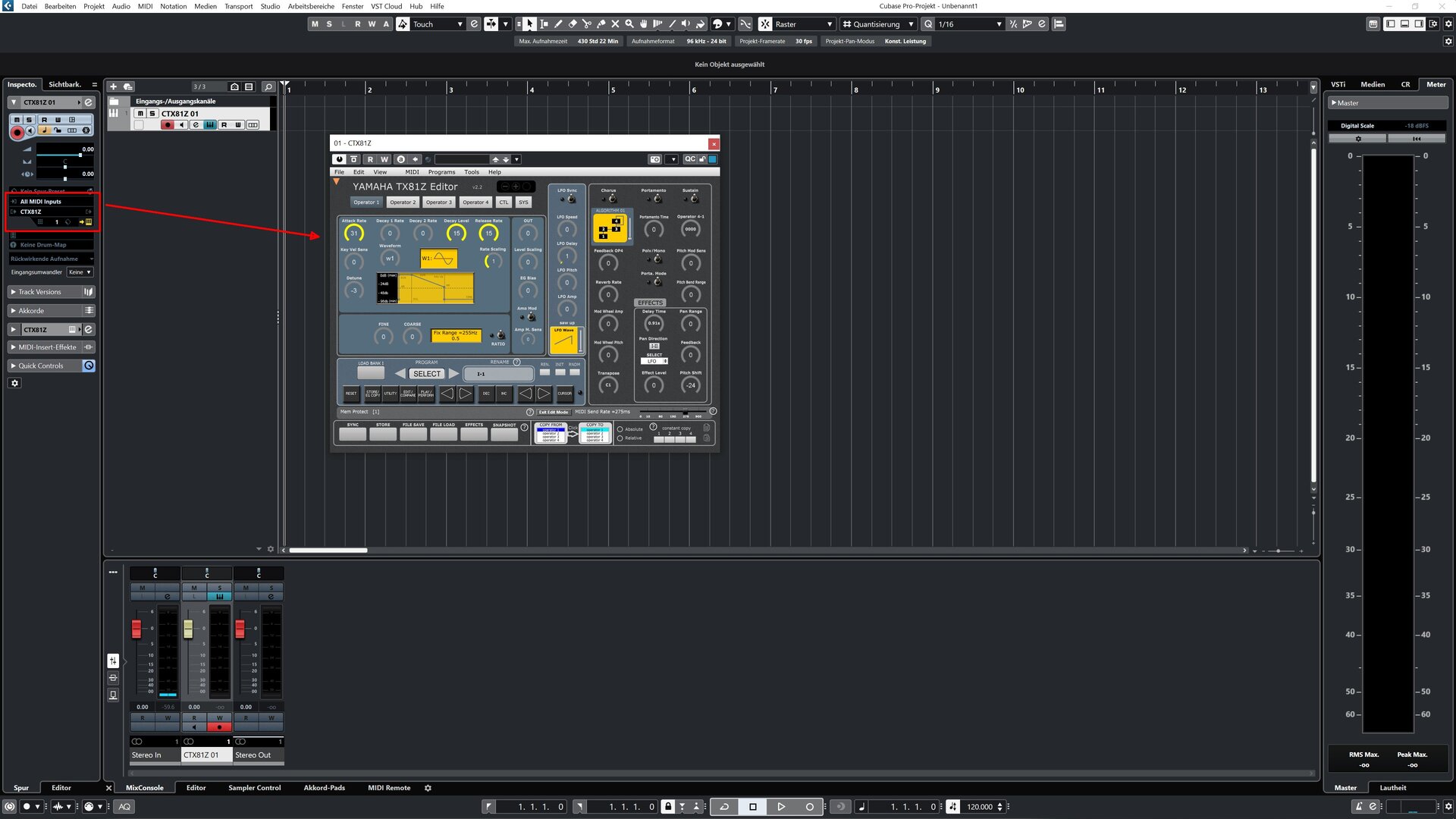Viewport: 1456px width, 819px height.
Task: Click the Stop transport button
Action: click(753, 807)
